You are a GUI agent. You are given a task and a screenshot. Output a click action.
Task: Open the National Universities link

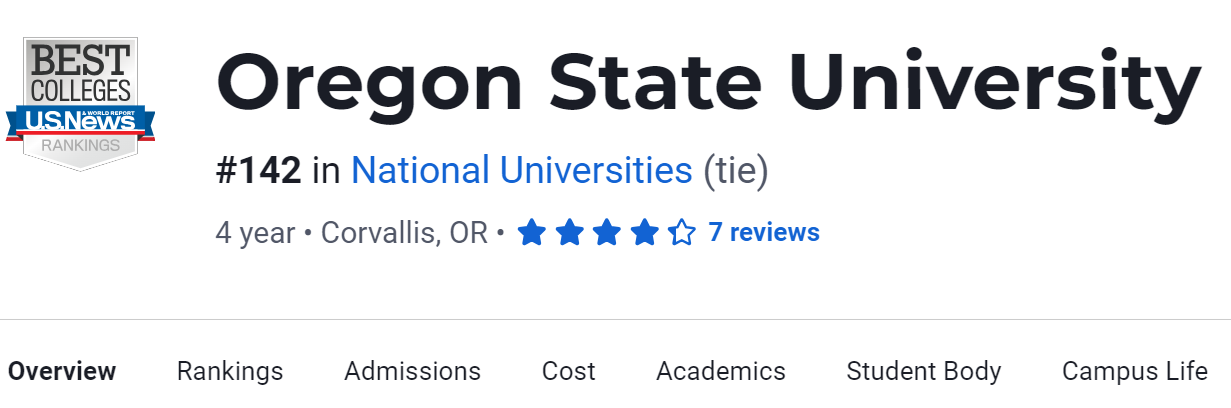click(521, 171)
